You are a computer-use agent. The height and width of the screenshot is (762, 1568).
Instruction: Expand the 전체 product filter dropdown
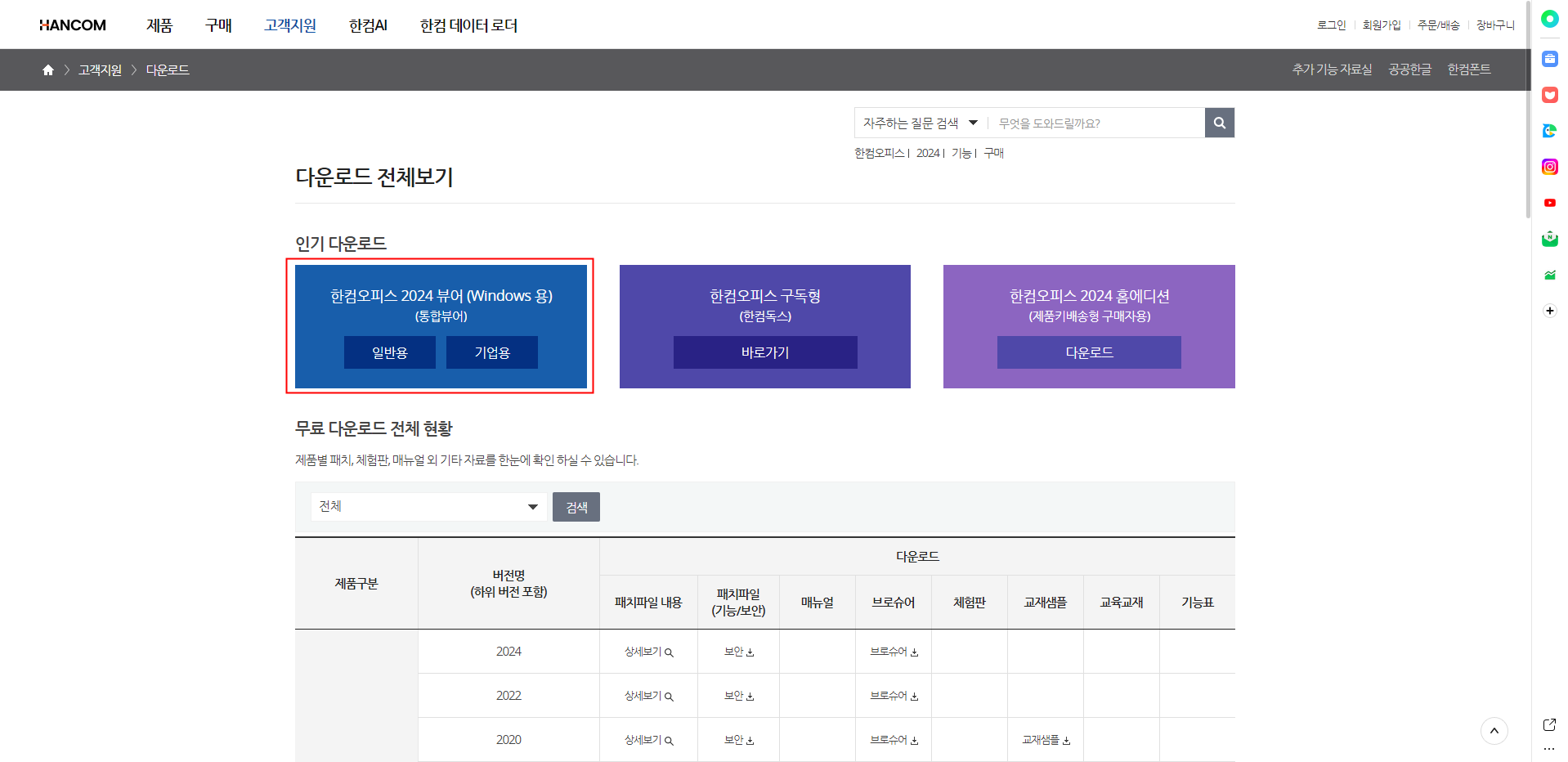(429, 507)
